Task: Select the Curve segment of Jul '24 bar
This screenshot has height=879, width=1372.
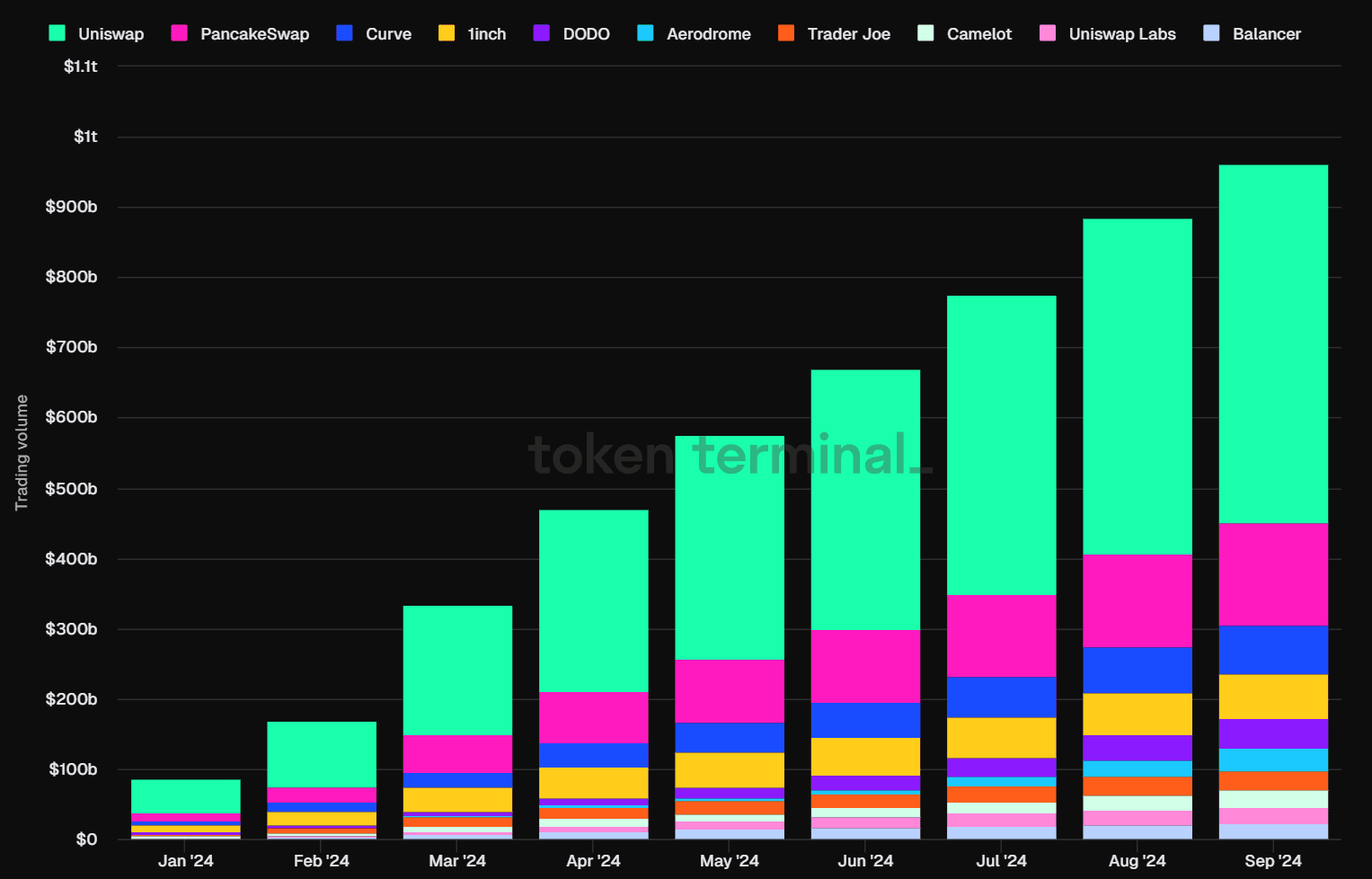Action: 1002,697
